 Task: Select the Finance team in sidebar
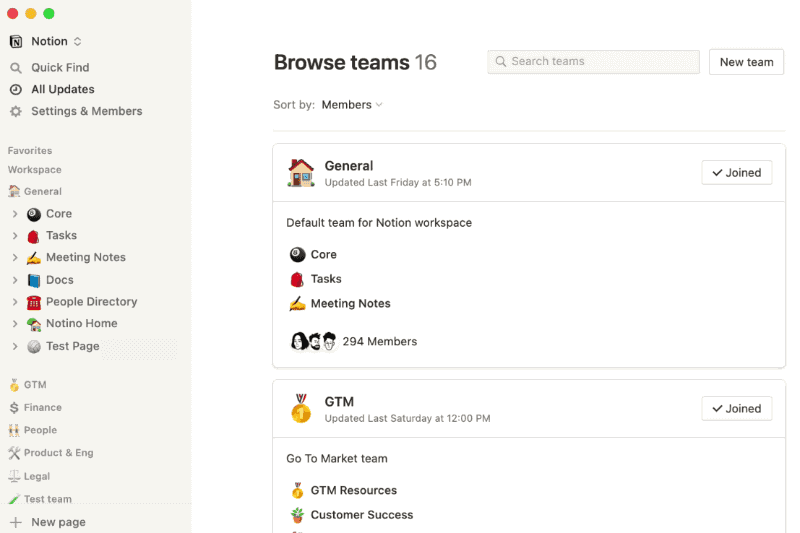point(35,408)
